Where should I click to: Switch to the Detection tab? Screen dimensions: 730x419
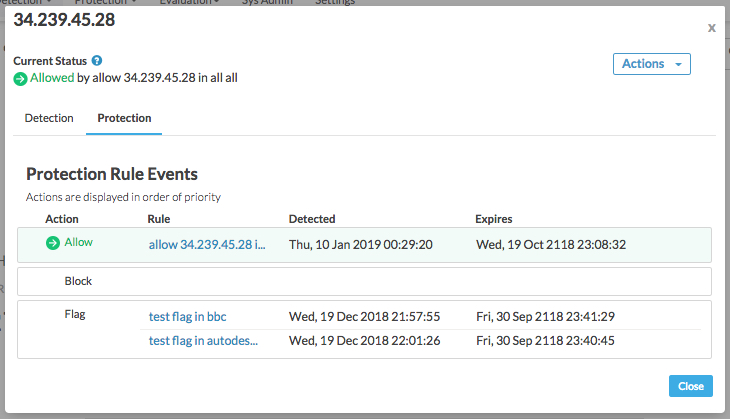pos(49,118)
